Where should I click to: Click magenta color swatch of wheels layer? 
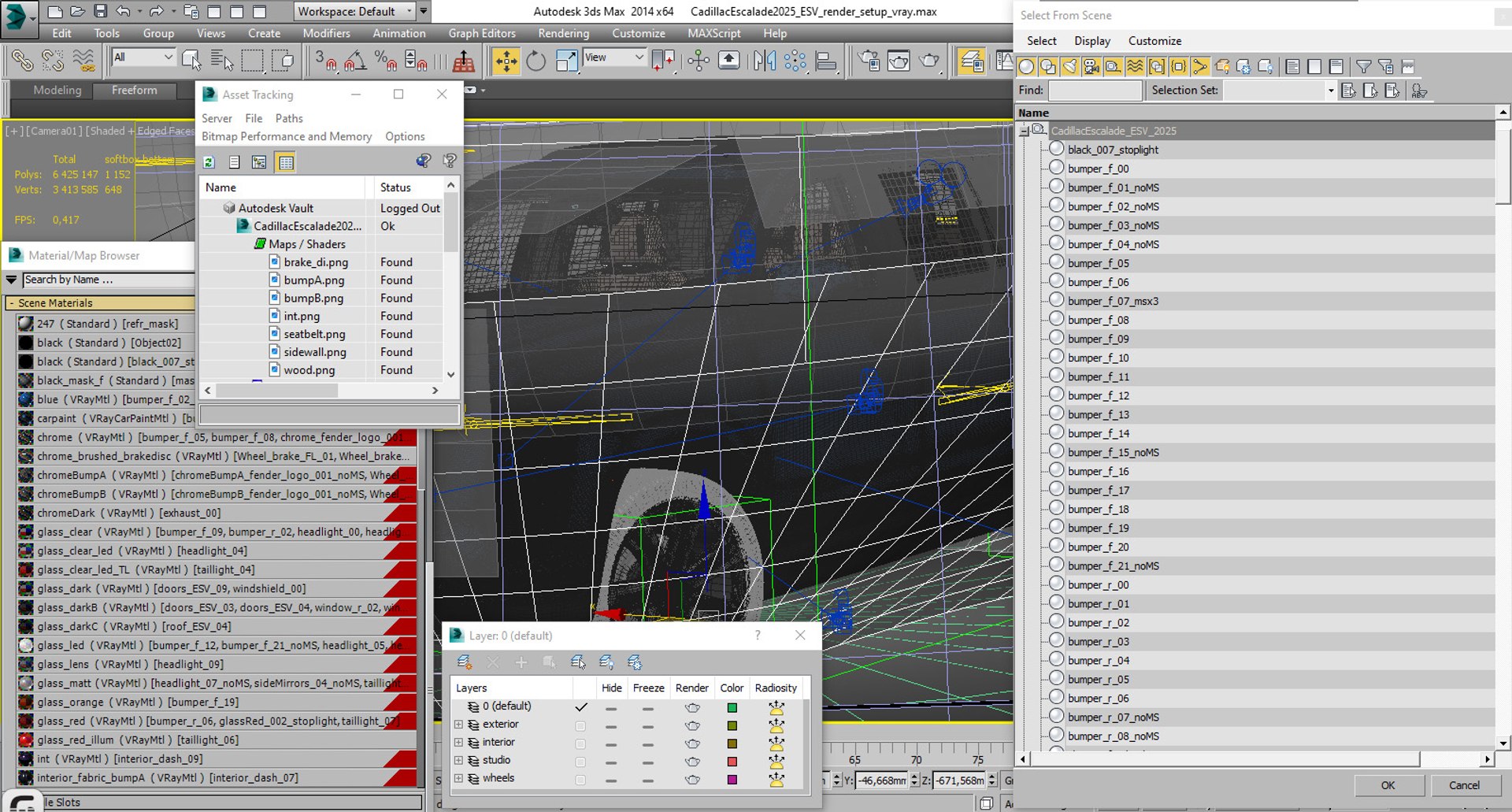(732, 780)
